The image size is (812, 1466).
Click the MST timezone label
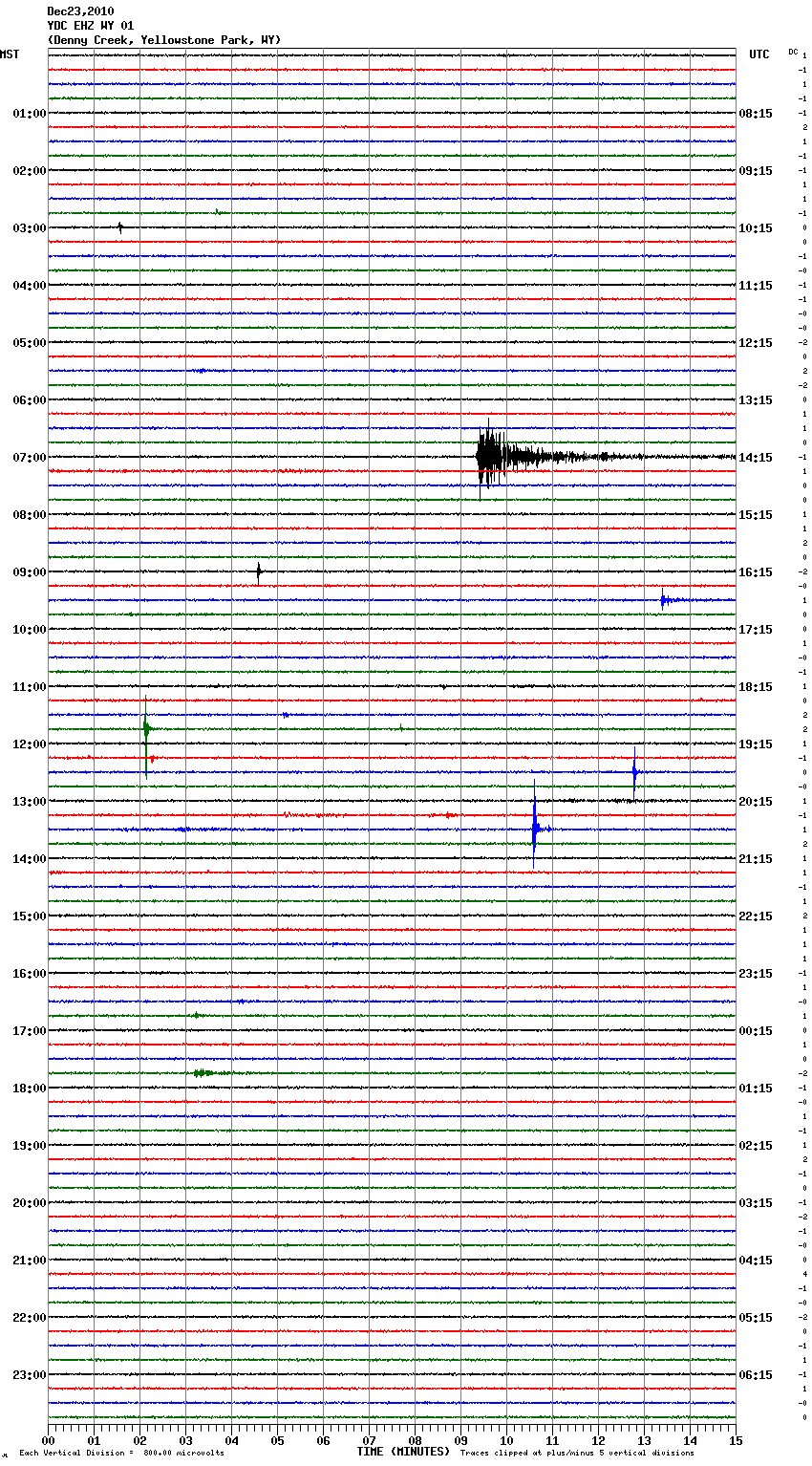(10, 54)
